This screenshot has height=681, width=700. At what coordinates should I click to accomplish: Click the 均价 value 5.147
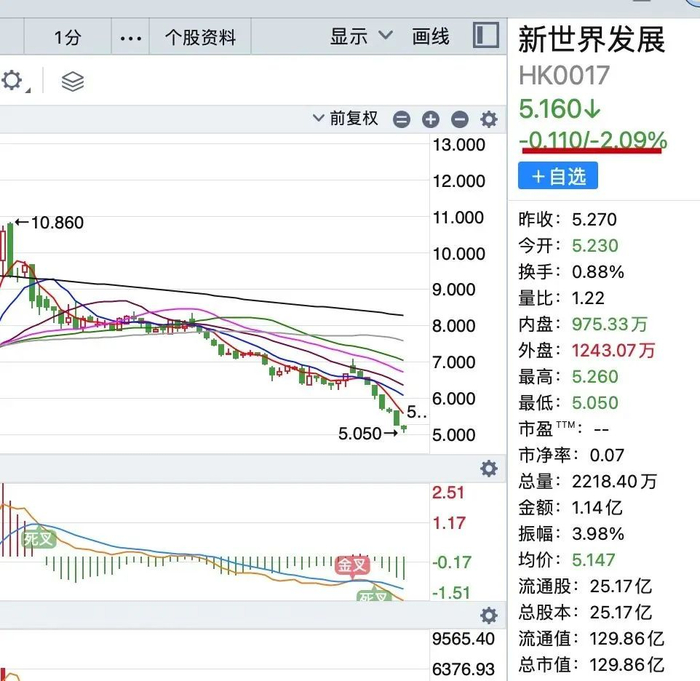pyautogui.click(x=593, y=560)
